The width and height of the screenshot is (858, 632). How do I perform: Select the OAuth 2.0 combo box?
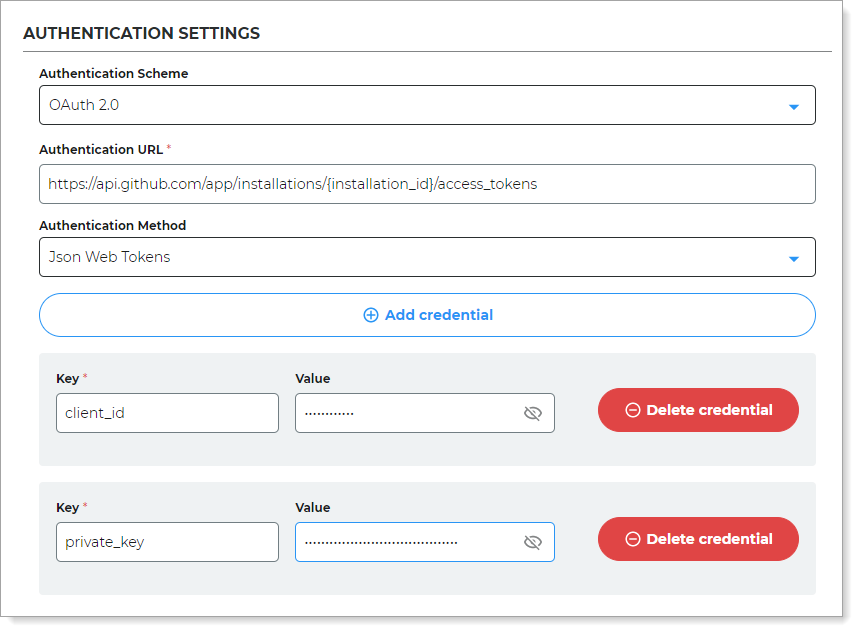click(x=410, y=105)
